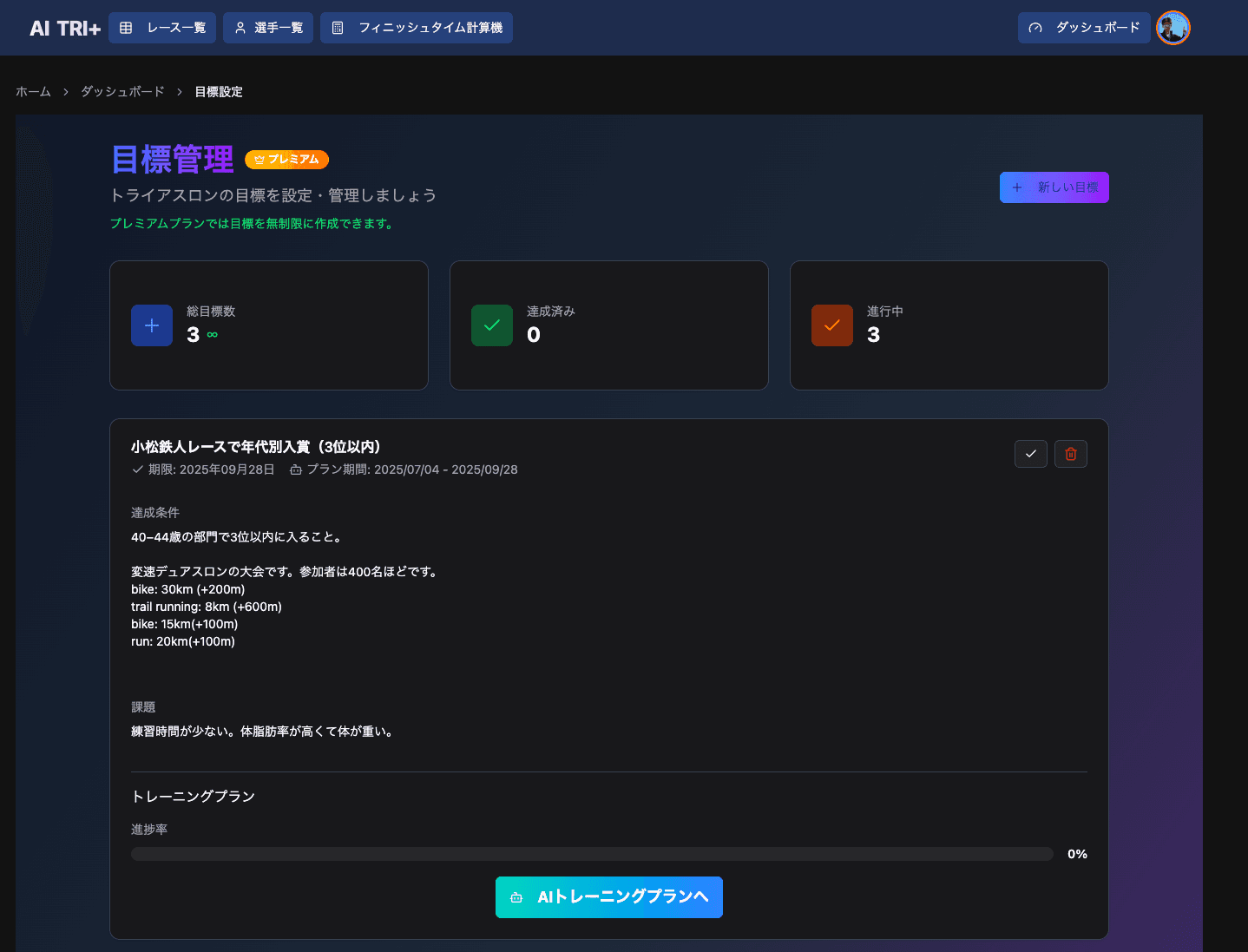Go to ダッシュボード in the header

[1084, 28]
